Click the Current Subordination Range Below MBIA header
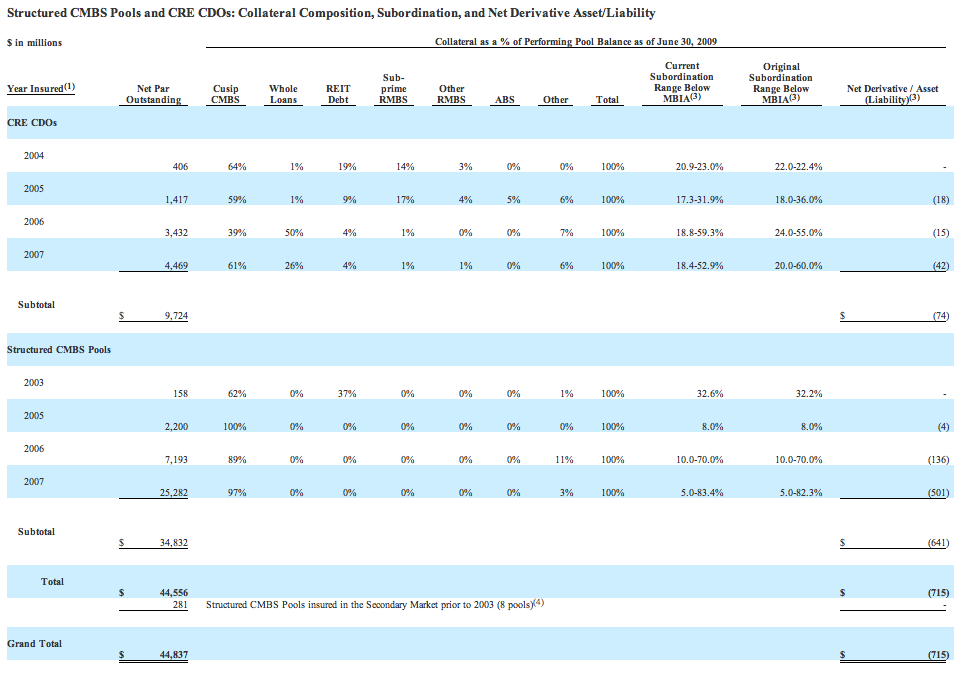Viewport: 978px width, 680px height. point(681,82)
